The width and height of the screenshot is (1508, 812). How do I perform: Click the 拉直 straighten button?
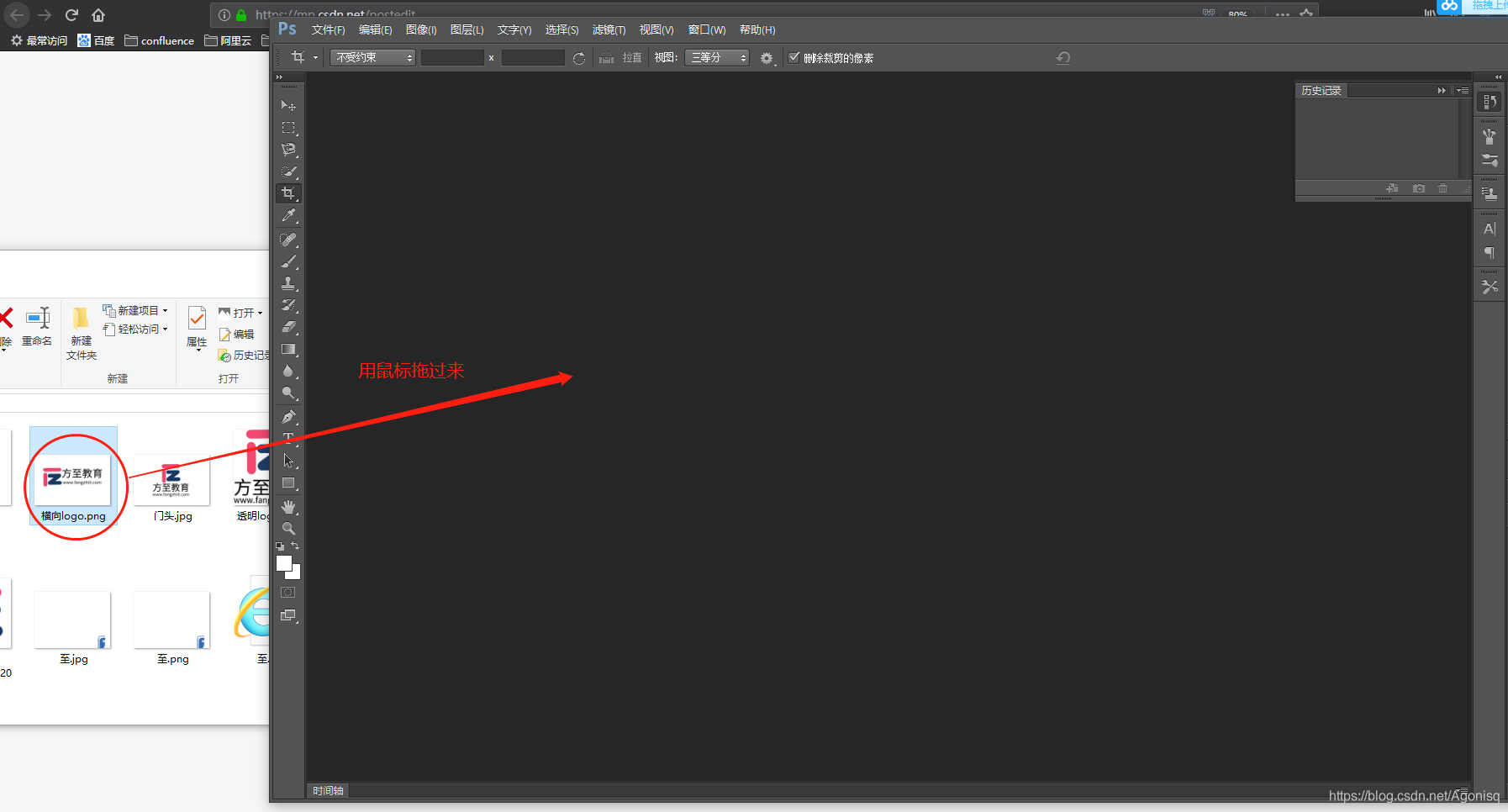click(620, 58)
